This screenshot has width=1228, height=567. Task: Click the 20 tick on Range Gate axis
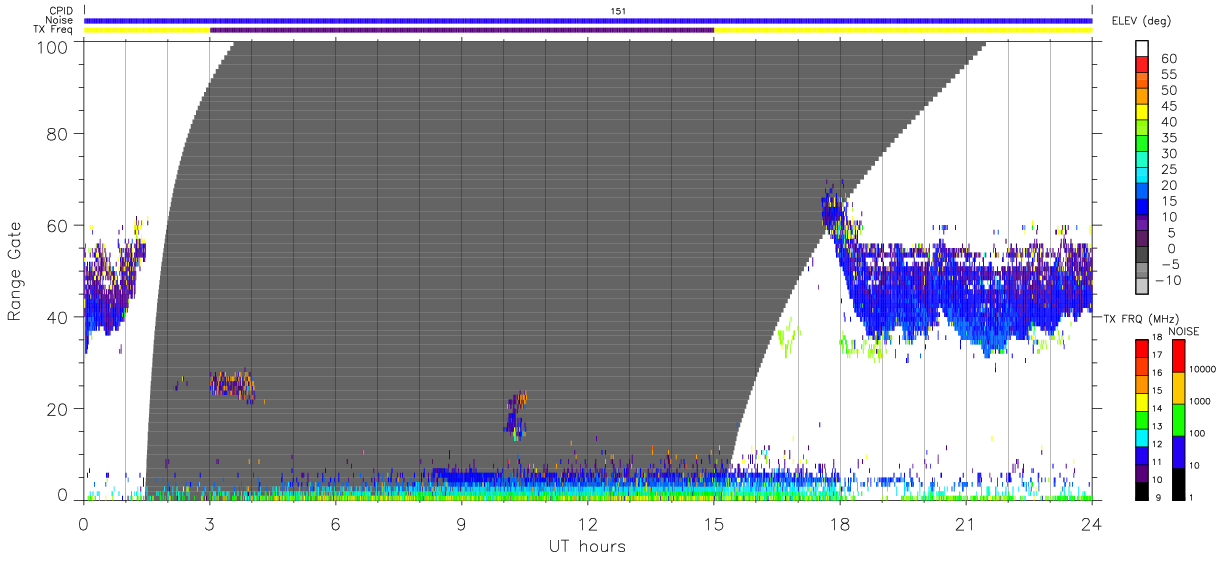[56, 409]
